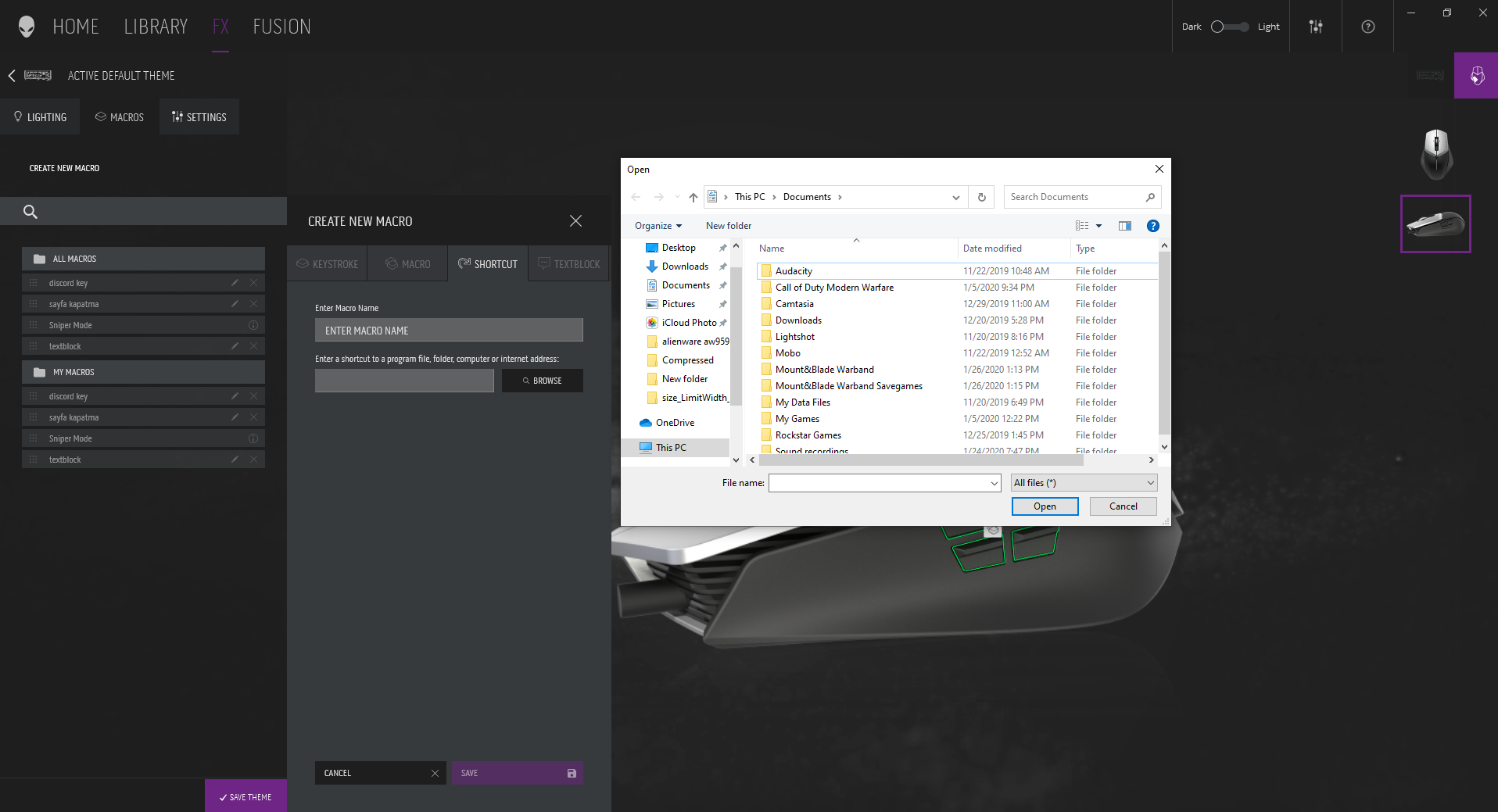Toggle the Dark/Light theme switch
1498x812 pixels.
[1230, 27]
